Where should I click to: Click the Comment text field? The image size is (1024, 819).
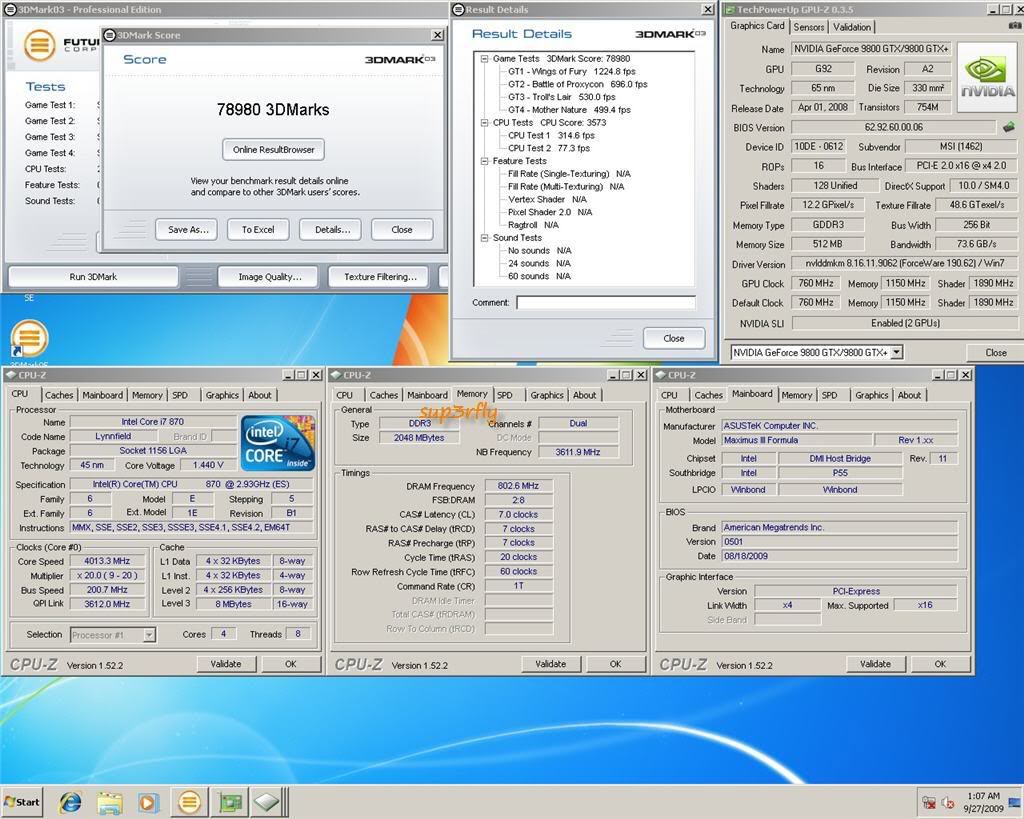point(606,302)
